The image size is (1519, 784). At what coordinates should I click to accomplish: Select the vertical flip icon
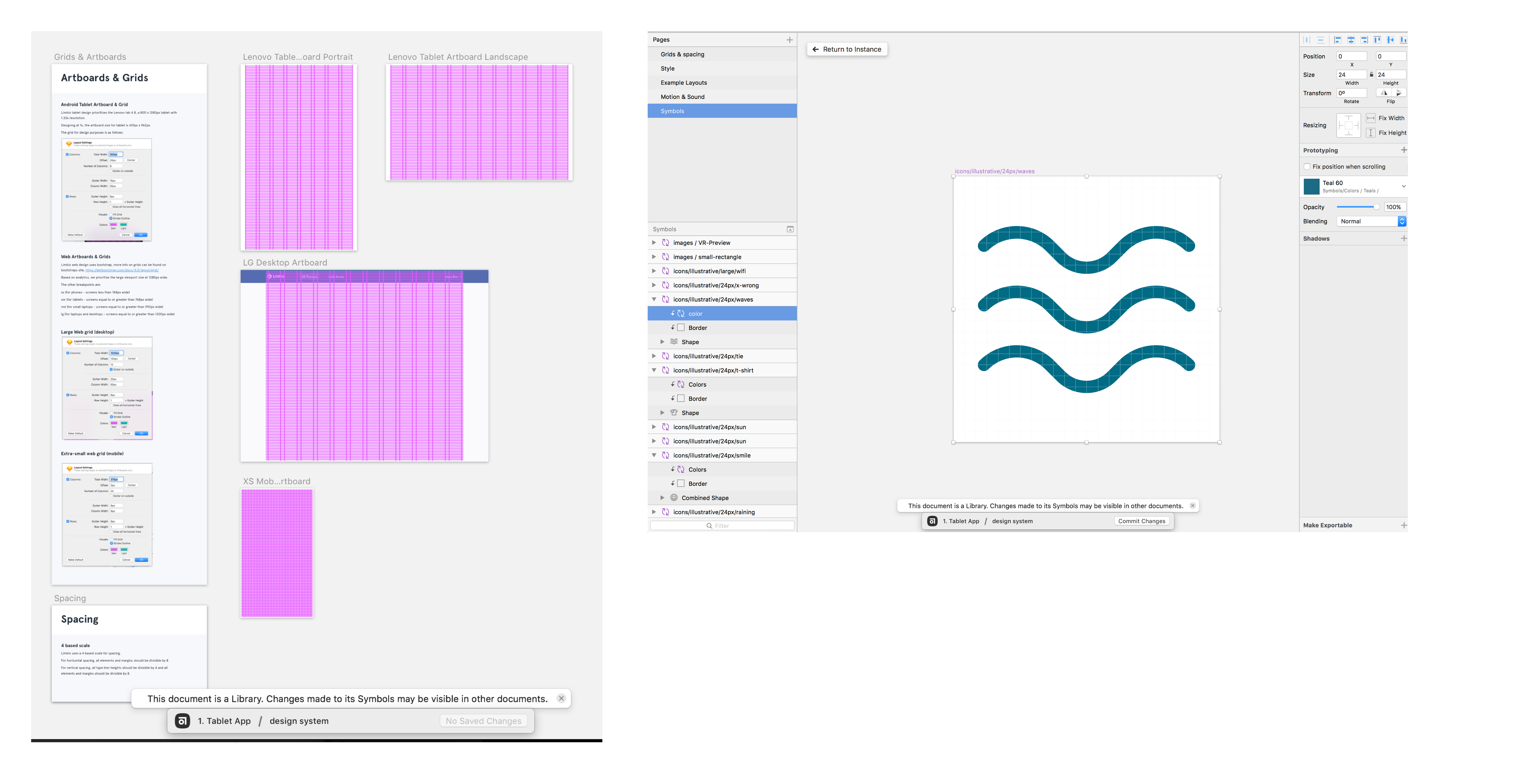click(x=1399, y=93)
